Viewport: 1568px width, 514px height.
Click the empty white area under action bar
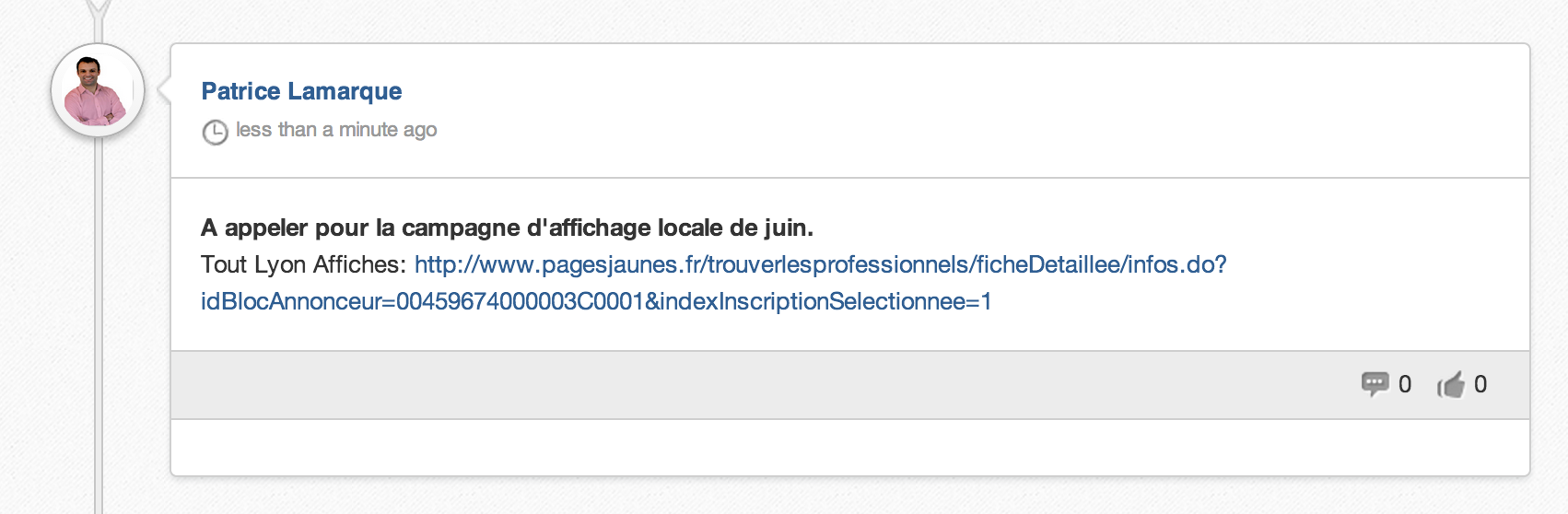tap(849, 448)
